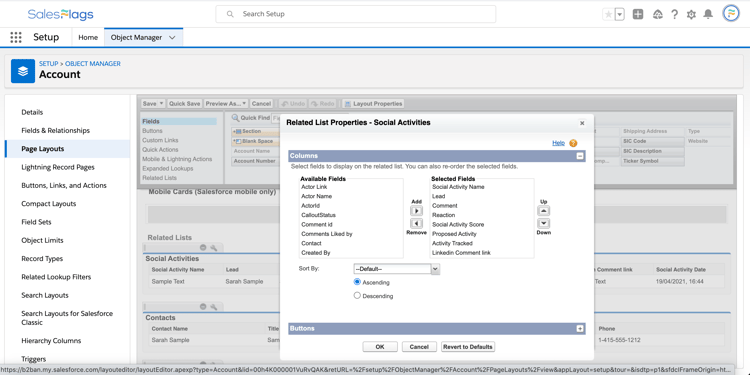
Task: Open Record Types in the sidebar
Action: (x=42, y=259)
